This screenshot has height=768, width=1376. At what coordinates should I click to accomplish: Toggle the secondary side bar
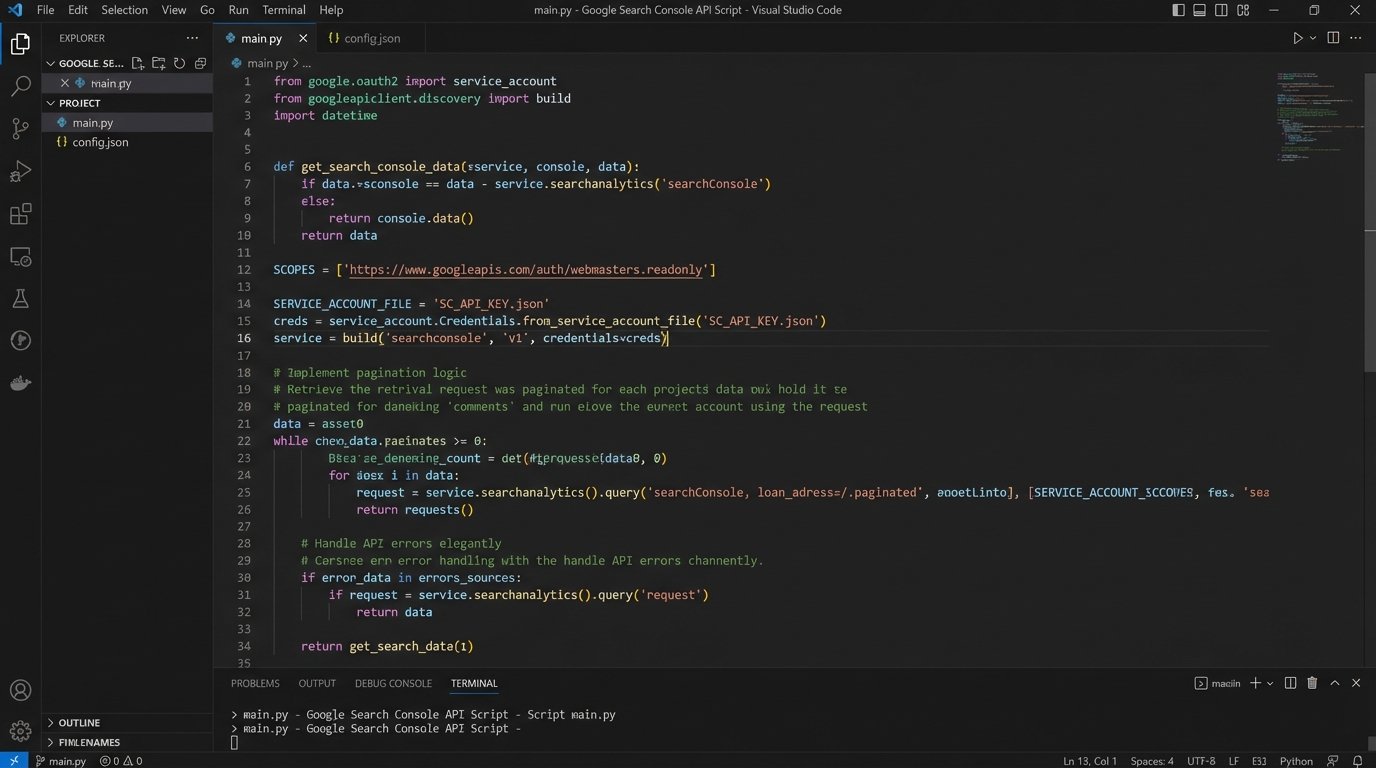coord(1221,10)
